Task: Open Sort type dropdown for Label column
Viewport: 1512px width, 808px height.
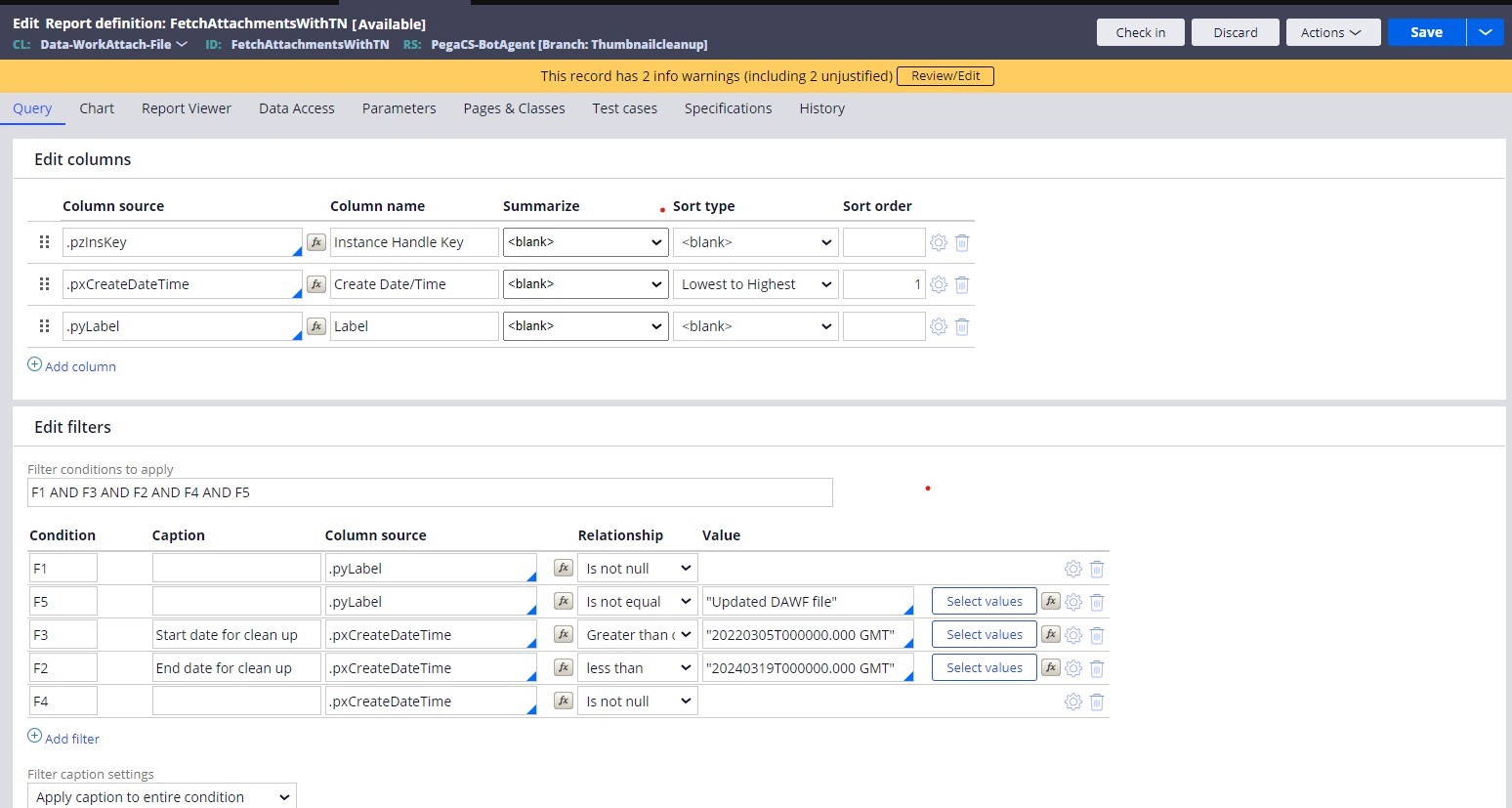Action: [756, 326]
